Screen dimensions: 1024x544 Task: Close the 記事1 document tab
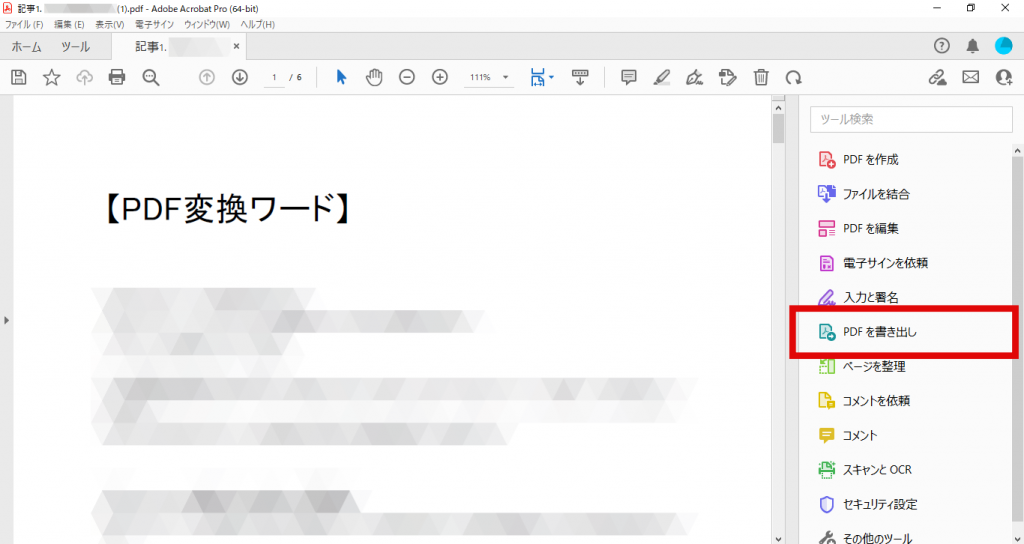(236, 46)
